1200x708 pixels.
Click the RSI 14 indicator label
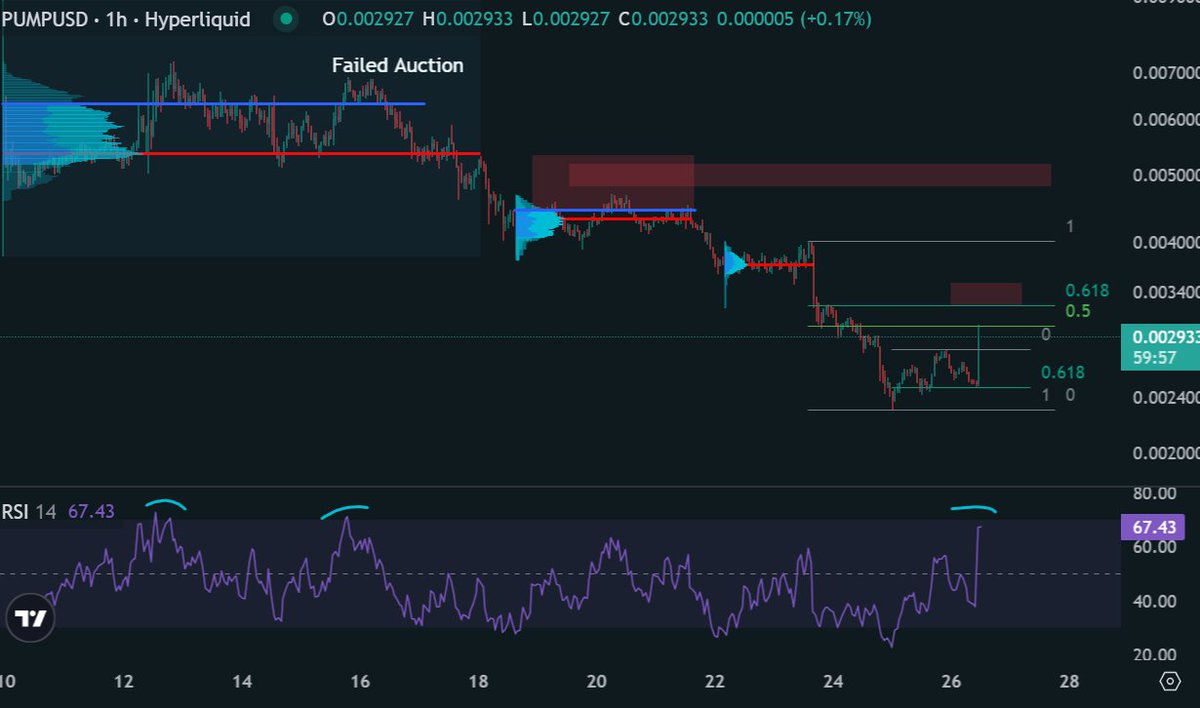pos(29,512)
